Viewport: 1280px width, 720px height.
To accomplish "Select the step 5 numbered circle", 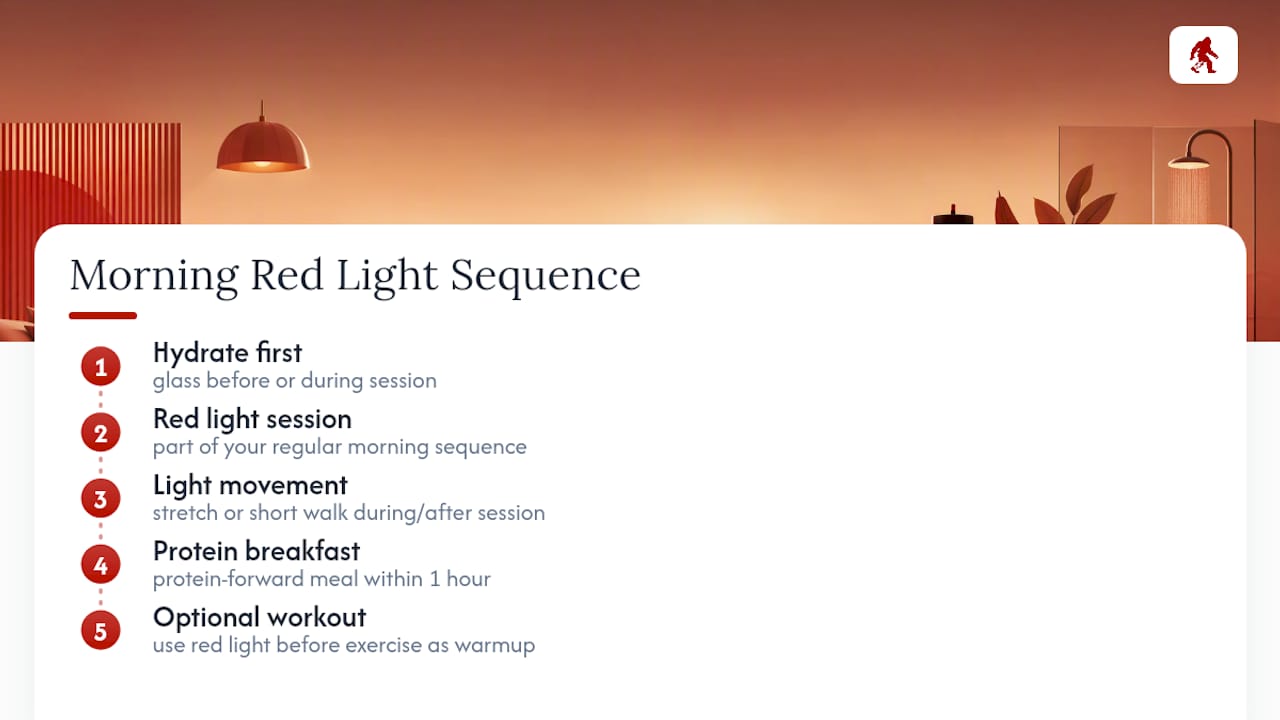I will click(x=100, y=632).
